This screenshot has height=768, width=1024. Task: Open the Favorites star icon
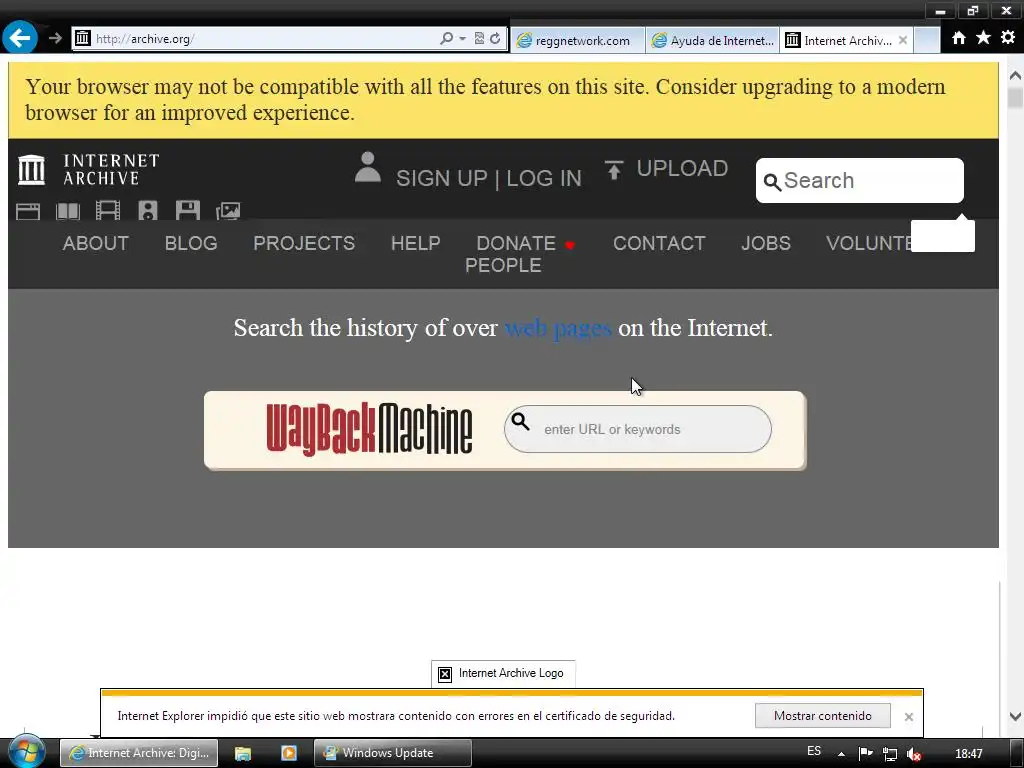click(983, 38)
